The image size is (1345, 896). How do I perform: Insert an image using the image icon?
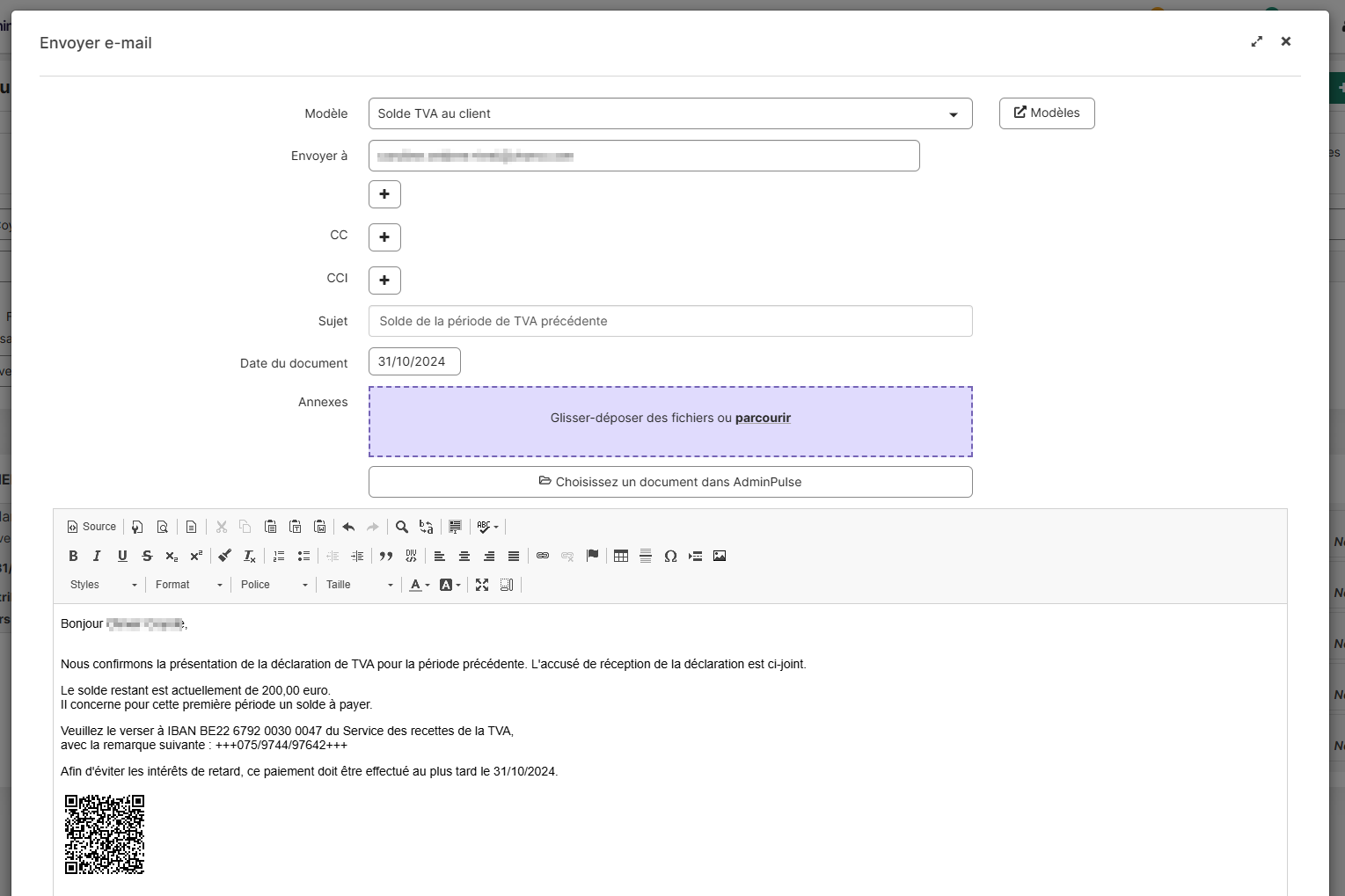(720, 556)
